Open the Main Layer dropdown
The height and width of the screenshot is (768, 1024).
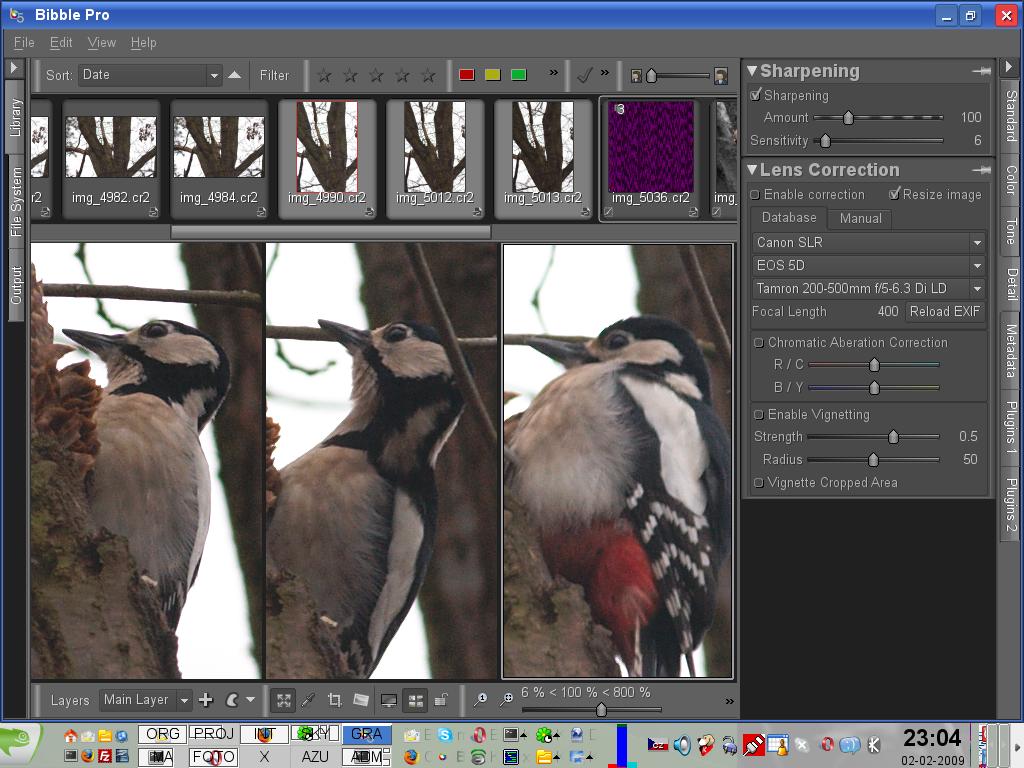coord(146,700)
